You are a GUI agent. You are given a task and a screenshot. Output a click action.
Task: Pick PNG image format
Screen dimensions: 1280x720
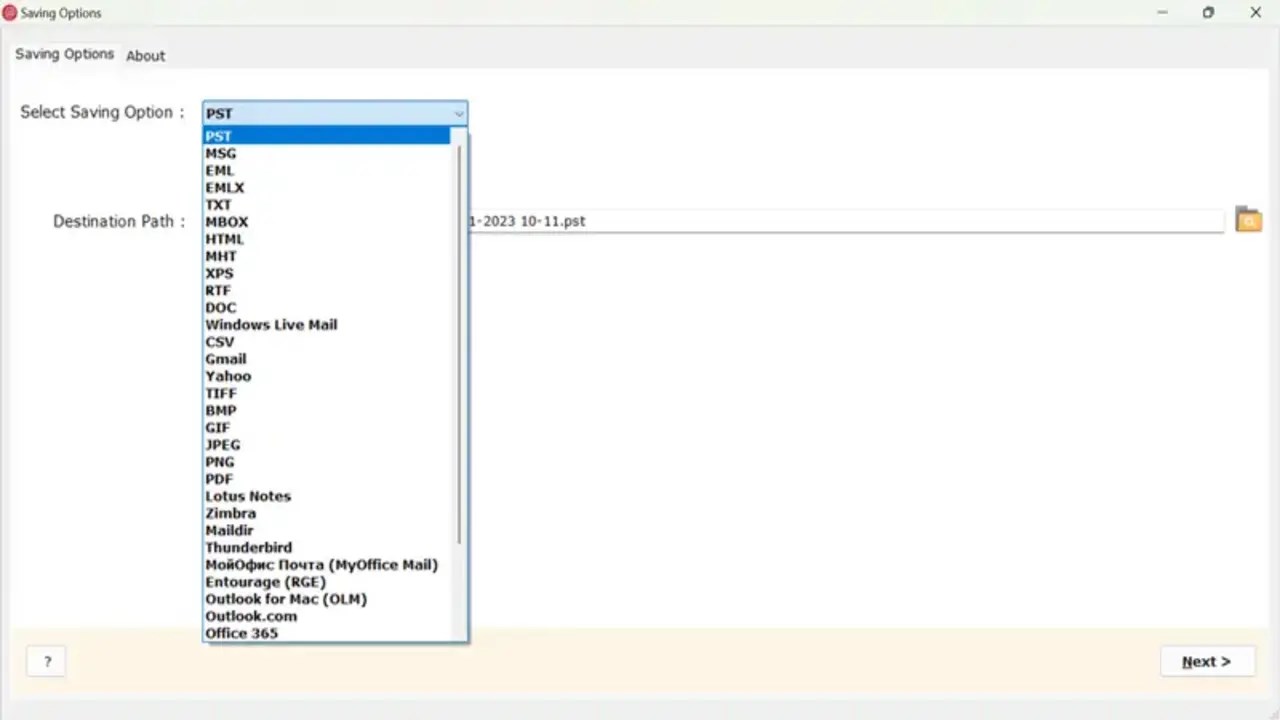click(x=327, y=461)
